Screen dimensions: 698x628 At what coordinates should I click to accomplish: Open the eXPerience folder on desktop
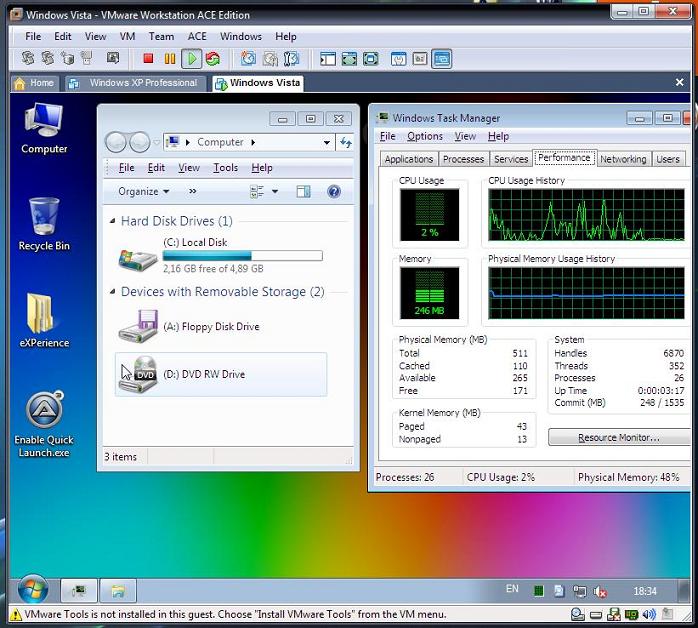click(44, 320)
